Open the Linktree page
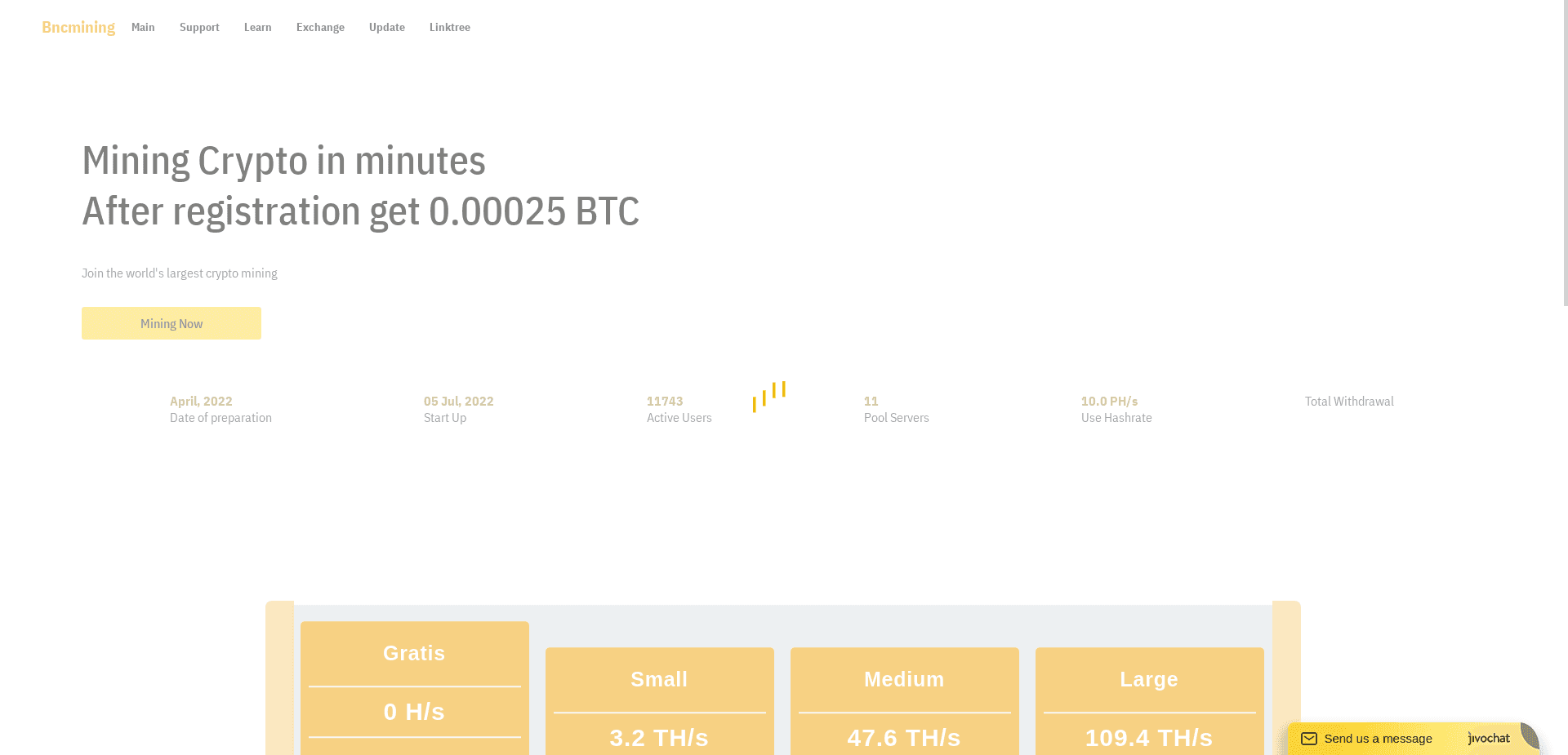 point(449,27)
